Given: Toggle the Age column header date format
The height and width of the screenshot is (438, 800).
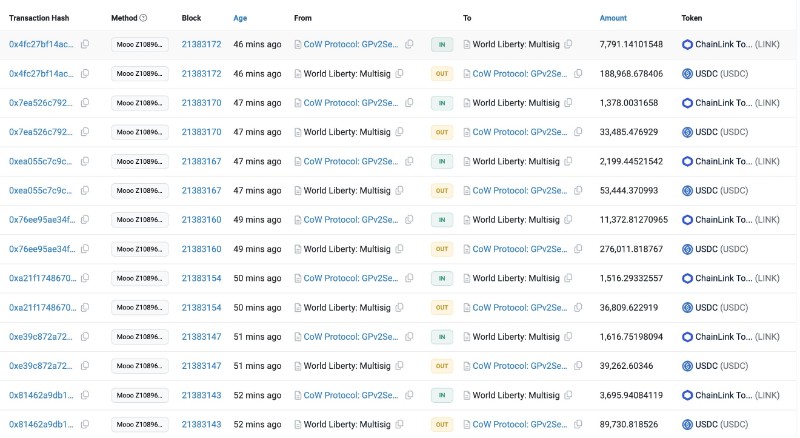Looking at the screenshot, I should [241, 18].
